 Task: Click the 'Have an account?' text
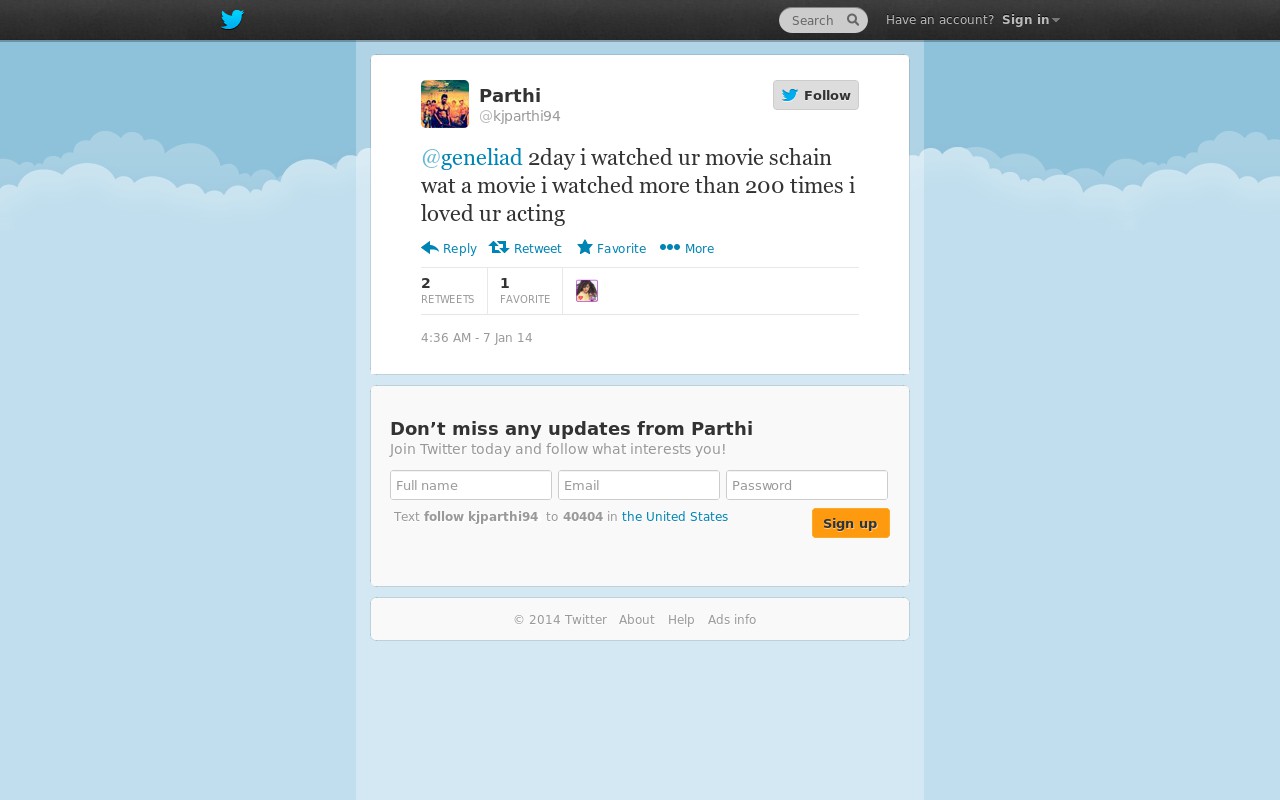click(940, 20)
